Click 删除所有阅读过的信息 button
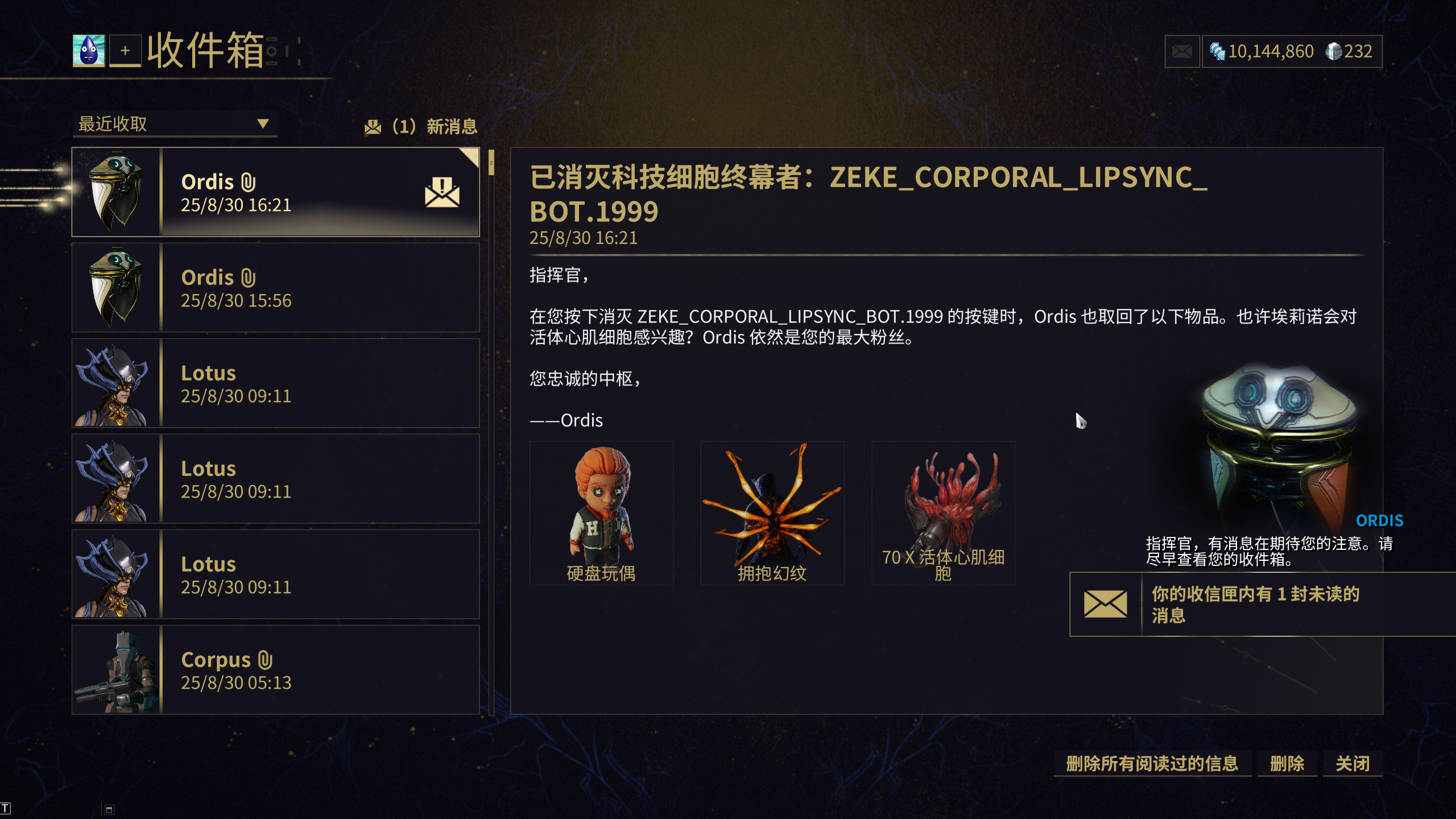Screen dimensions: 1456x819 [x=1152, y=763]
